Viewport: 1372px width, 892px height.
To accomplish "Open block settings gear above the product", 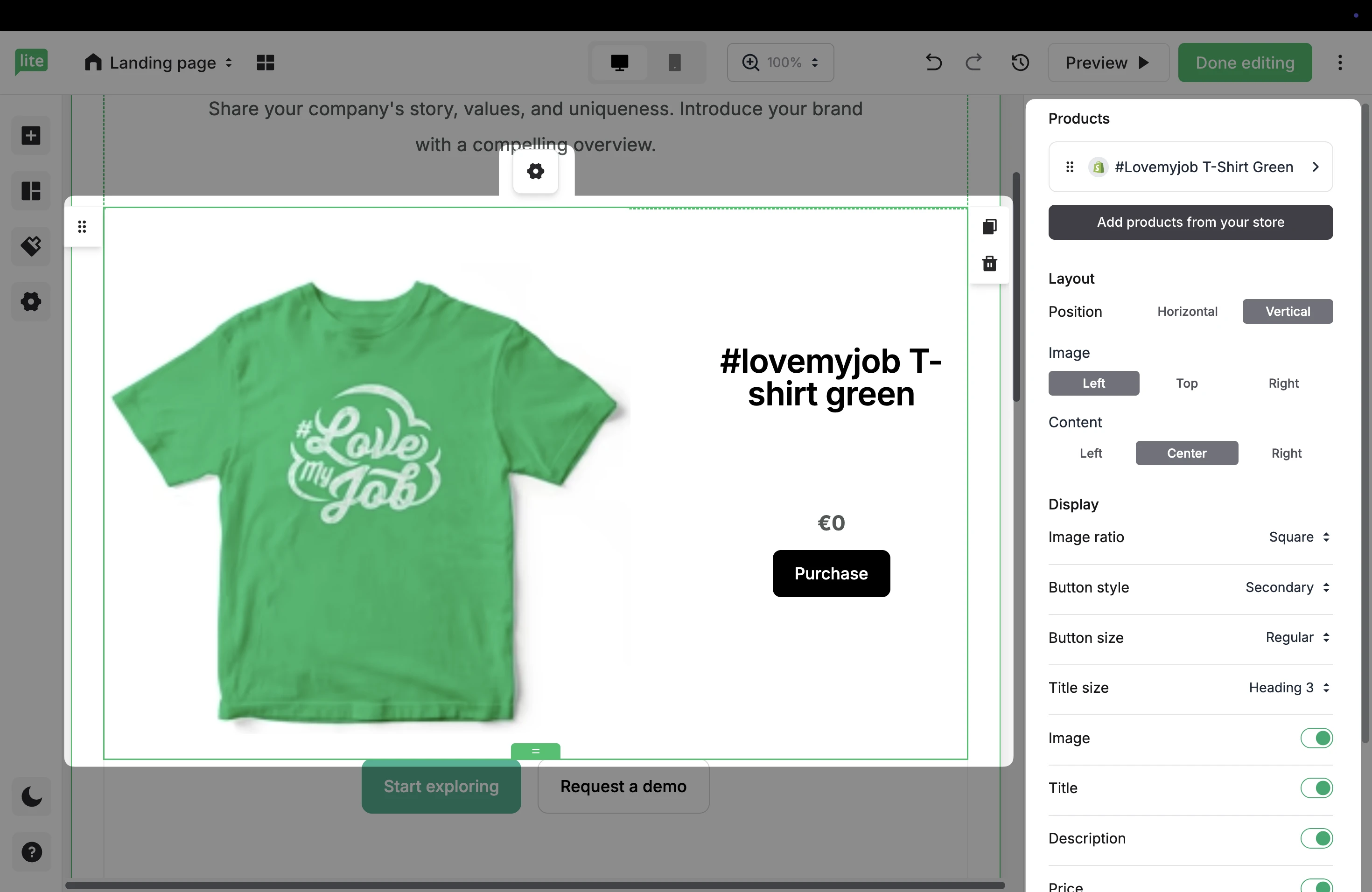I will click(x=536, y=171).
